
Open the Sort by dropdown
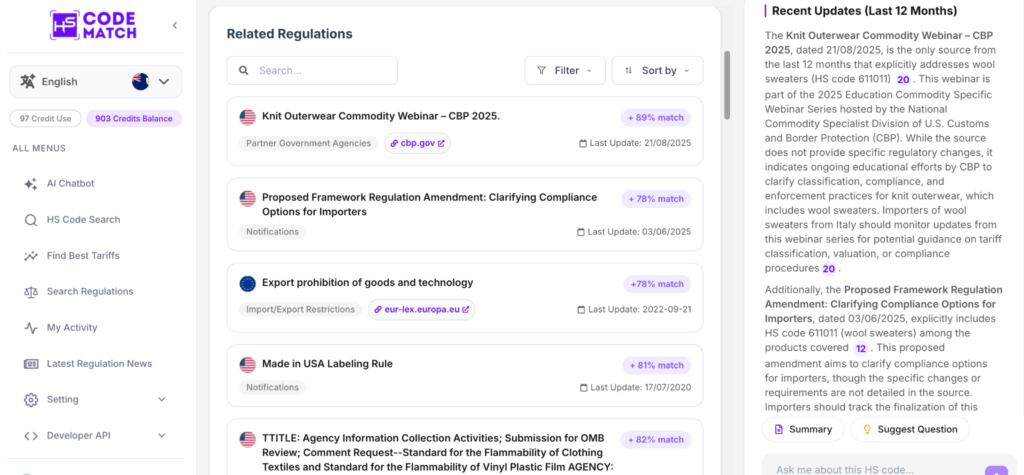pos(657,71)
